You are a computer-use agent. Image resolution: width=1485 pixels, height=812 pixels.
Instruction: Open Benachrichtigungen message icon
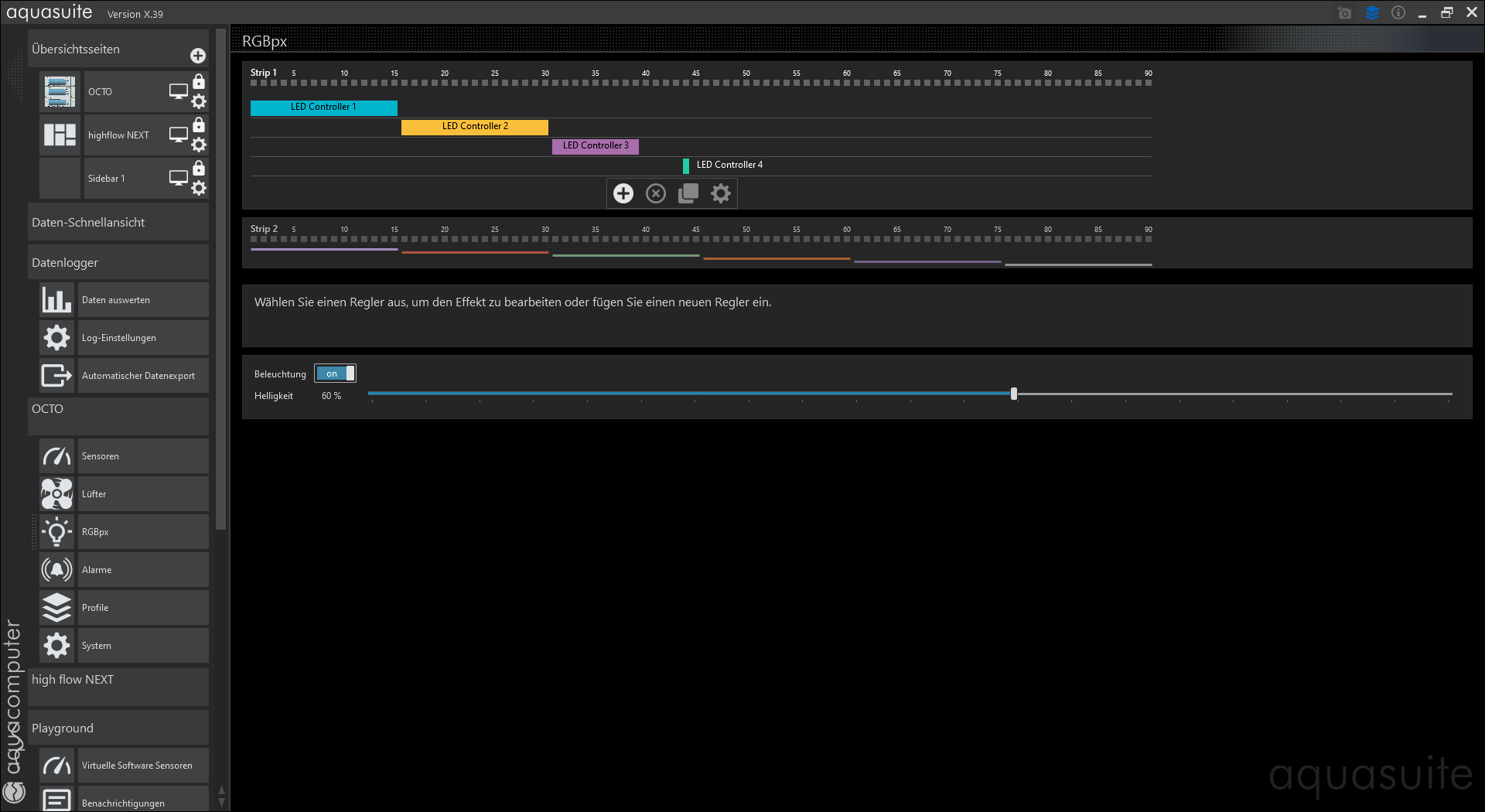[56, 799]
